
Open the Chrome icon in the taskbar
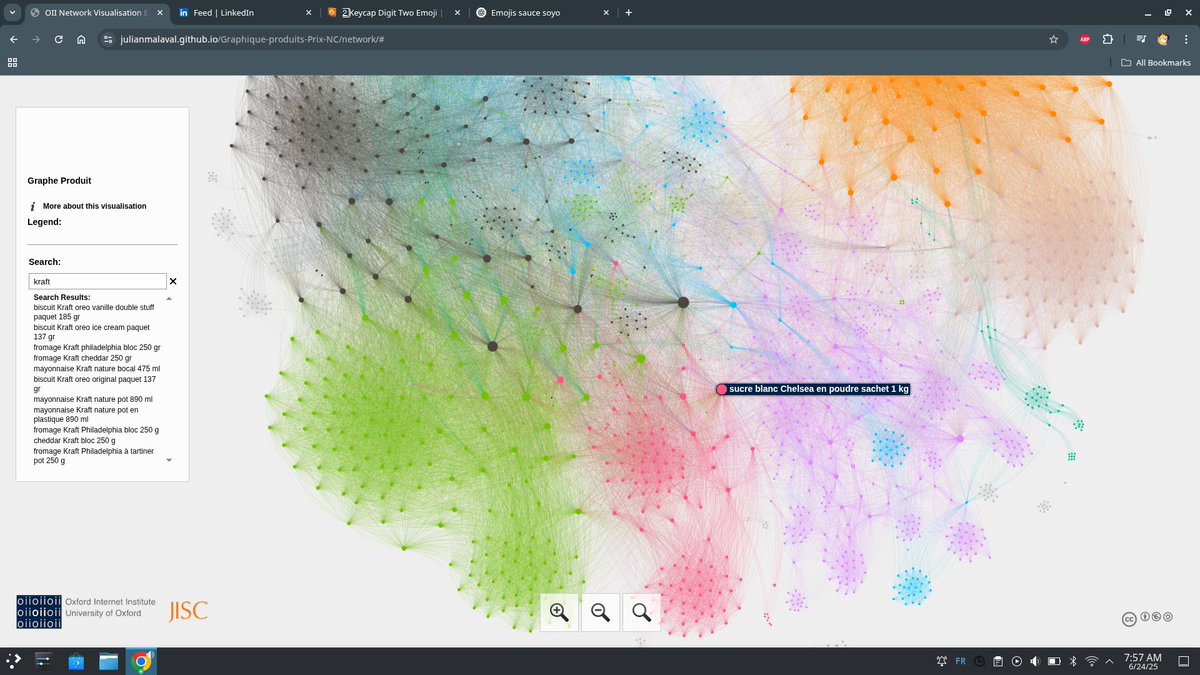coord(142,661)
